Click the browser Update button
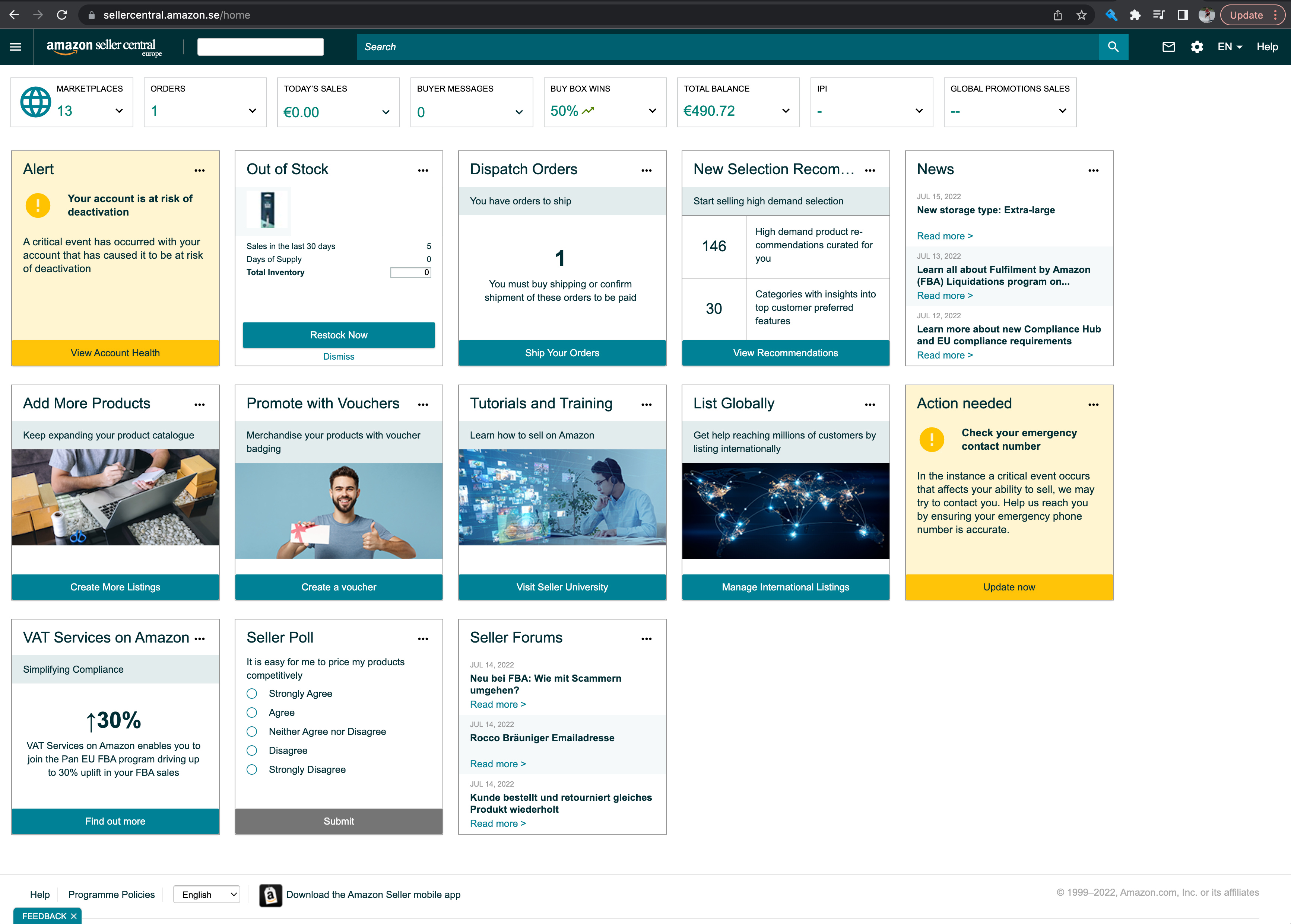This screenshot has height=924, width=1291. [1253, 15]
